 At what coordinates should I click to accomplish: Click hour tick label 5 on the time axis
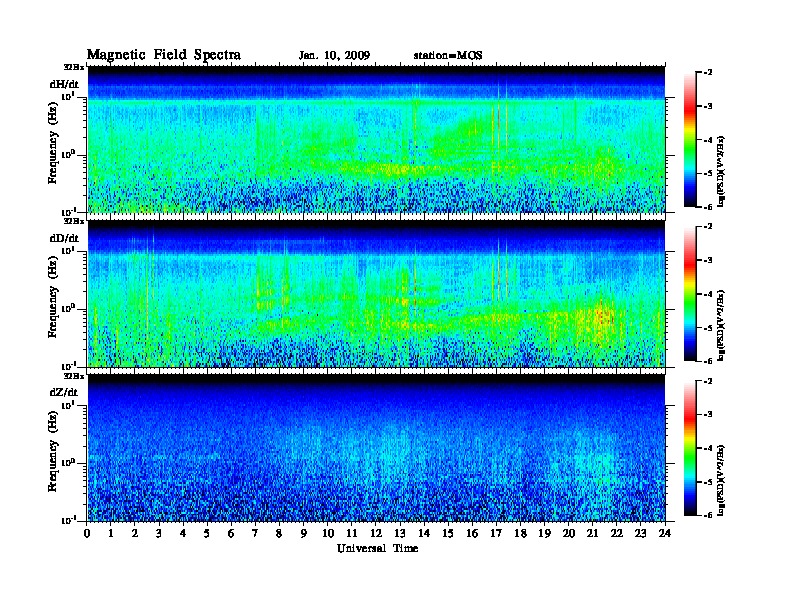pos(207,533)
